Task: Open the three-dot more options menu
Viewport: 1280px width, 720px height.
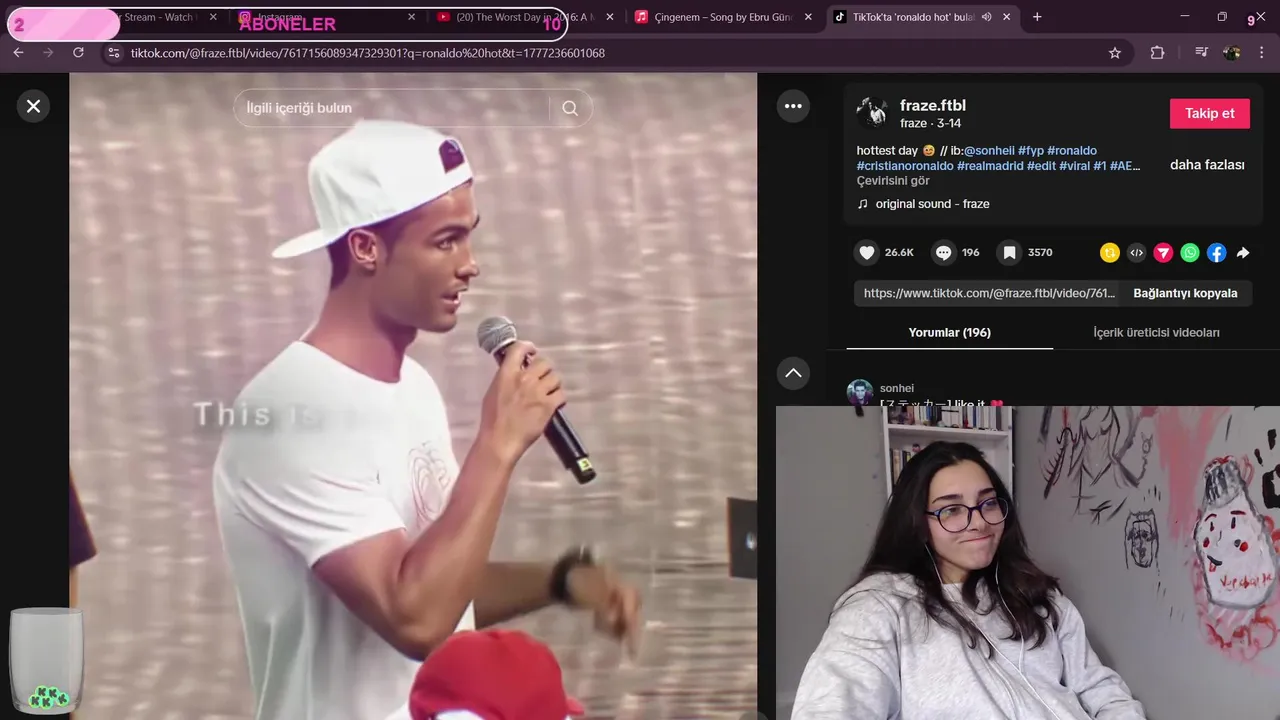Action: (793, 106)
